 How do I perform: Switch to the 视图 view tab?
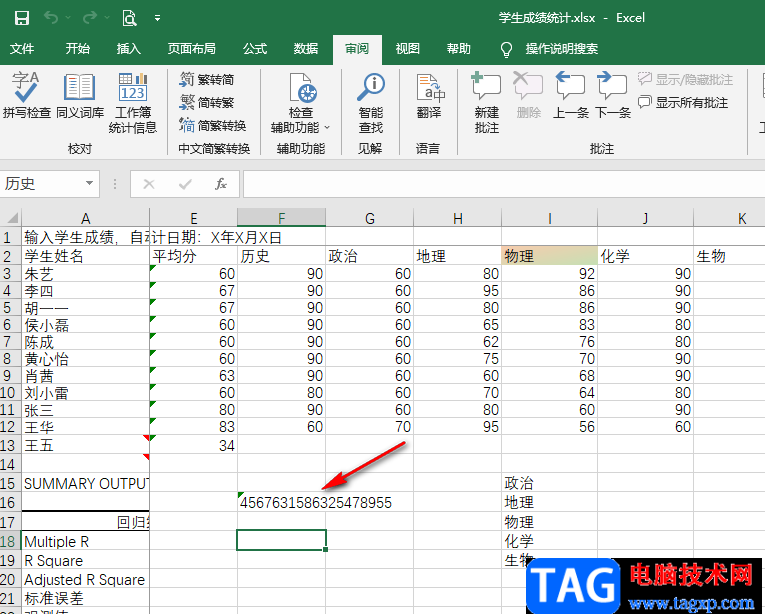tap(407, 49)
